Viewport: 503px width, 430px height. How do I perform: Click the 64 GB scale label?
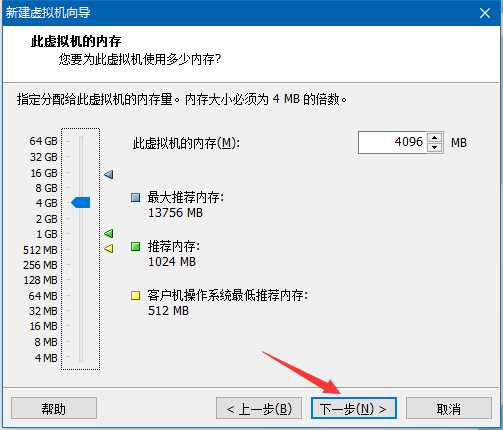(43, 141)
